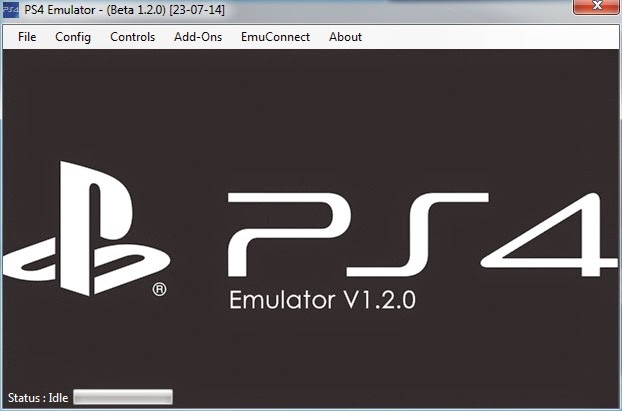Image resolution: width=622 pixels, height=411 pixels.
Task: Click the 'Status : Idle' text
Action: [38, 398]
